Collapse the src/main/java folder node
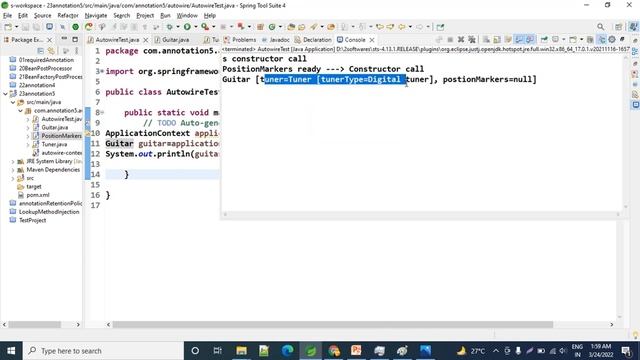Screen dimensions: 640x360 [x=13, y=102]
